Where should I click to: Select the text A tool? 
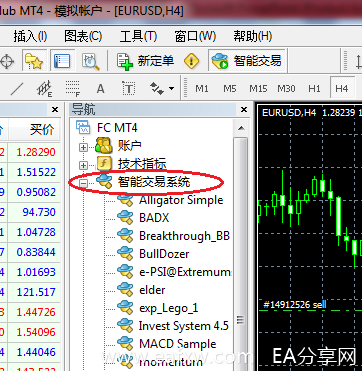pyautogui.click(x=100, y=89)
